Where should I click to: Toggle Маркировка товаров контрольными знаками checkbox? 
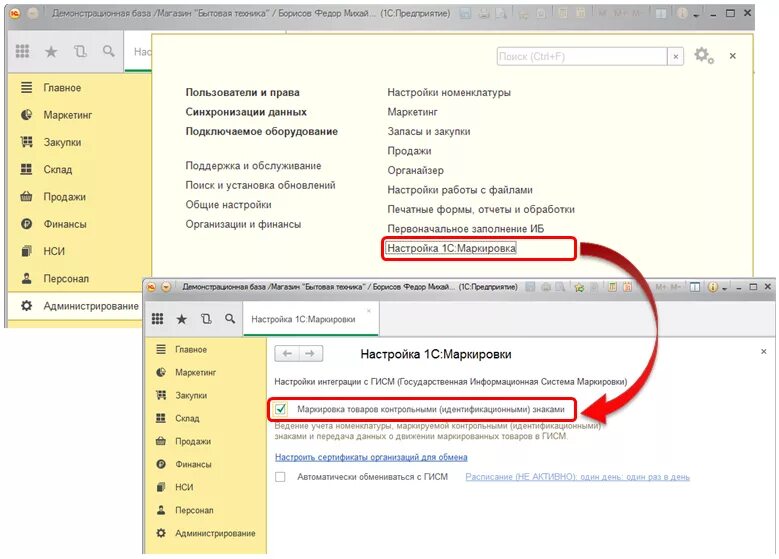pyautogui.click(x=281, y=409)
